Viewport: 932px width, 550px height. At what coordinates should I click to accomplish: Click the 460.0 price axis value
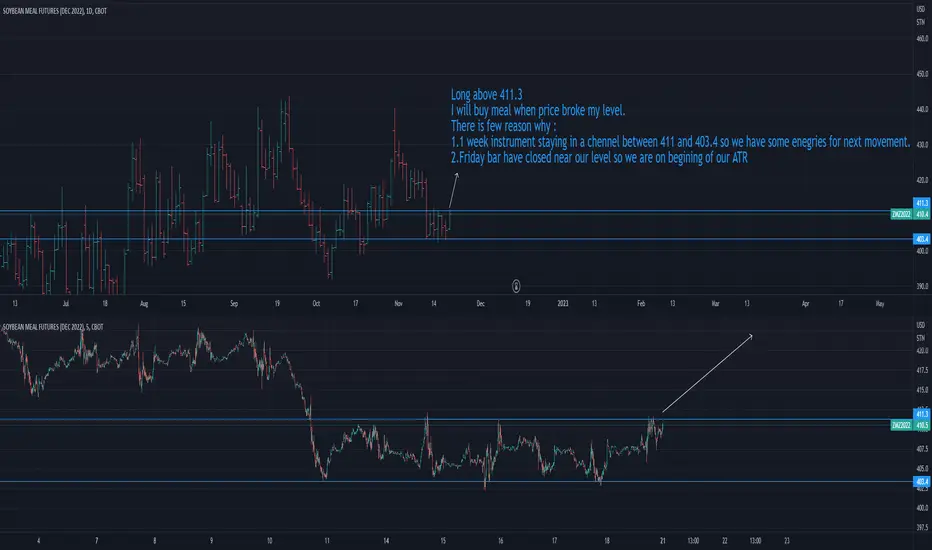tap(922, 39)
